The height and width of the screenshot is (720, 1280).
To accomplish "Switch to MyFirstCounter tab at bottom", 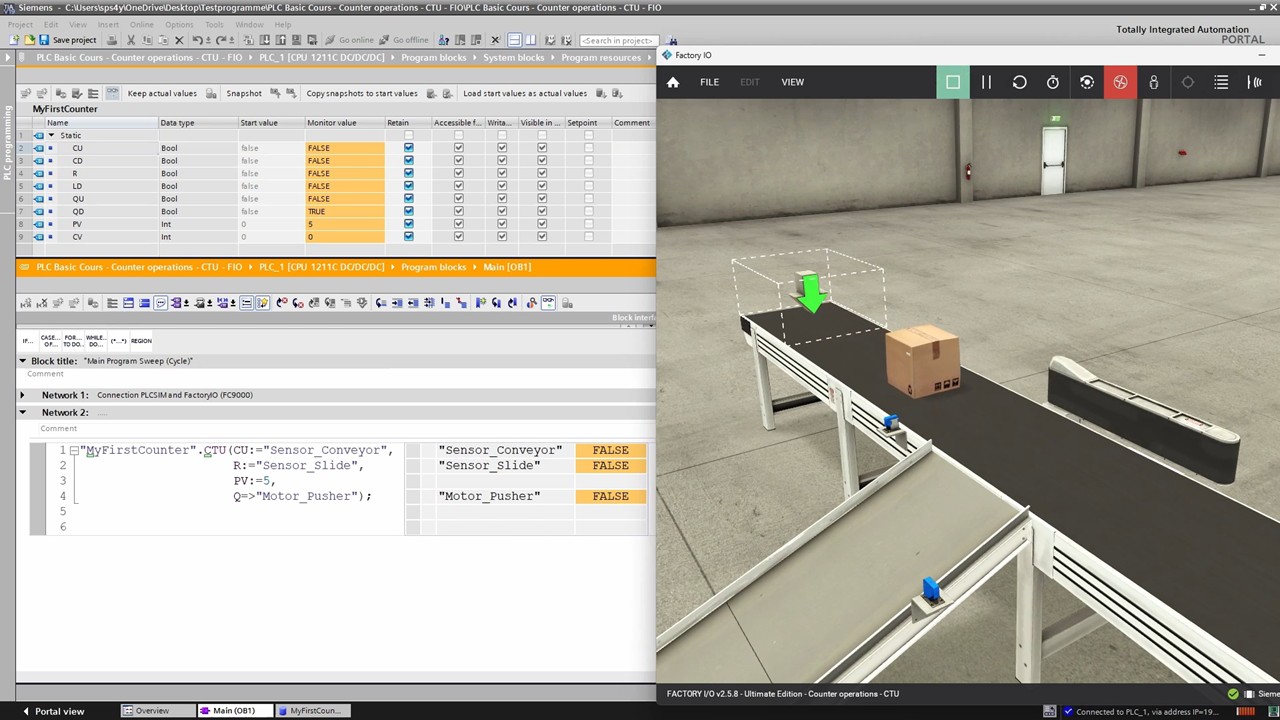I will [x=312, y=711].
